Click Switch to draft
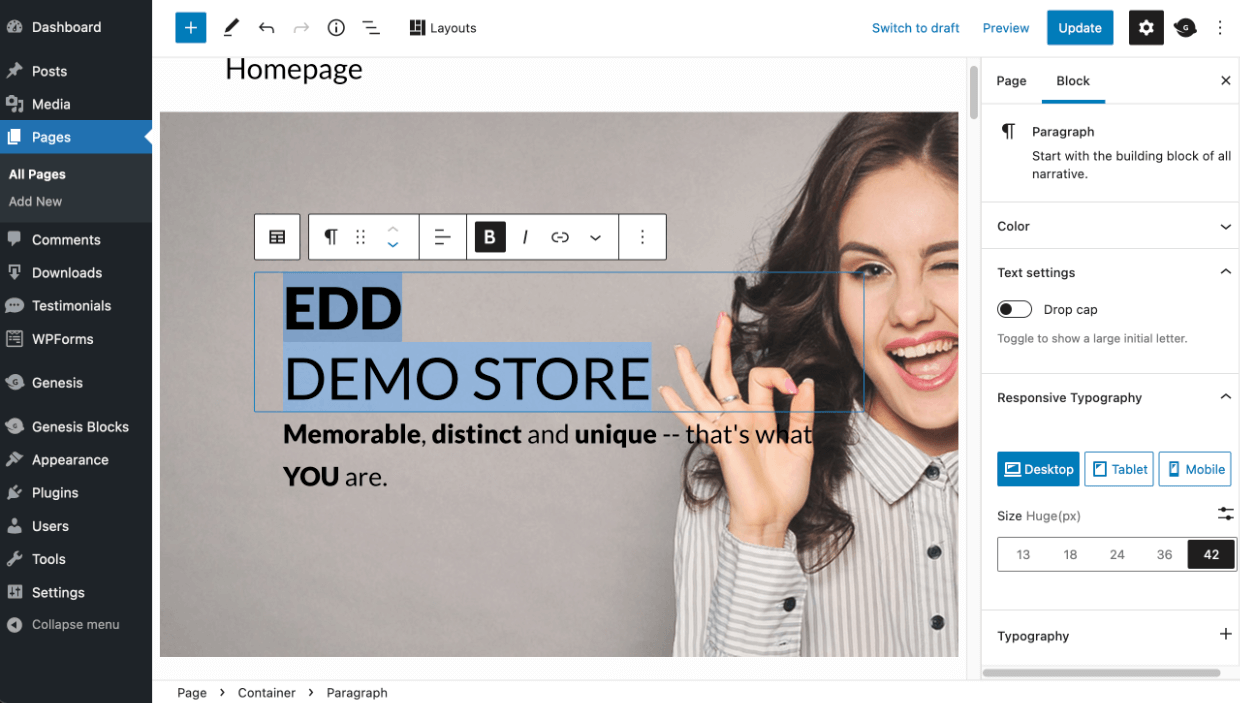The width and height of the screenshot is (1240, 703). click(x=915, y=28)
